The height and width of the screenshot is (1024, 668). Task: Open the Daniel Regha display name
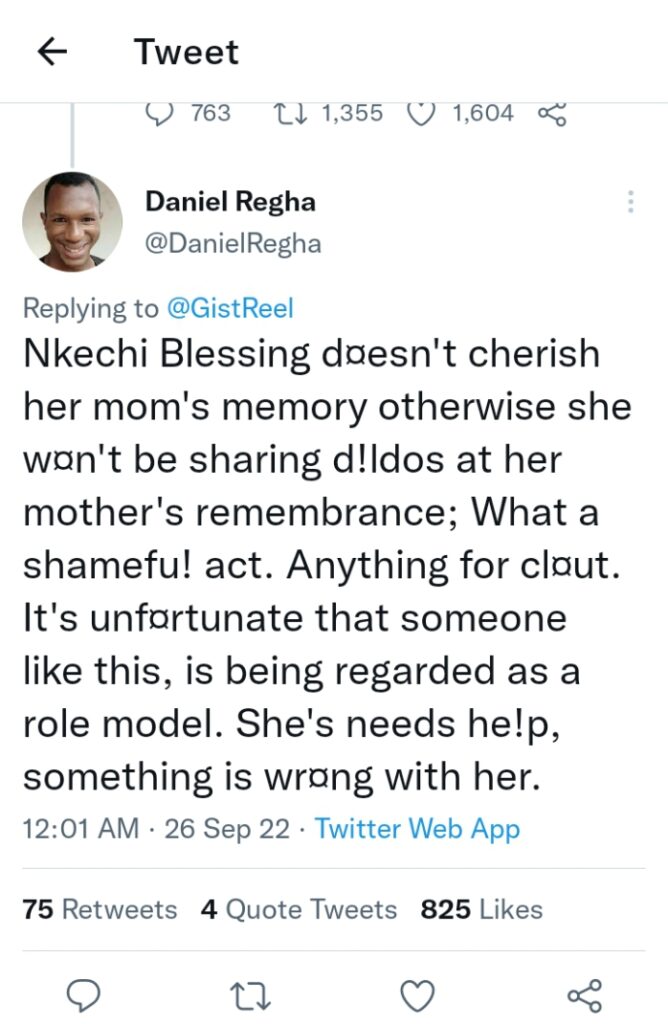pos(230,201)
